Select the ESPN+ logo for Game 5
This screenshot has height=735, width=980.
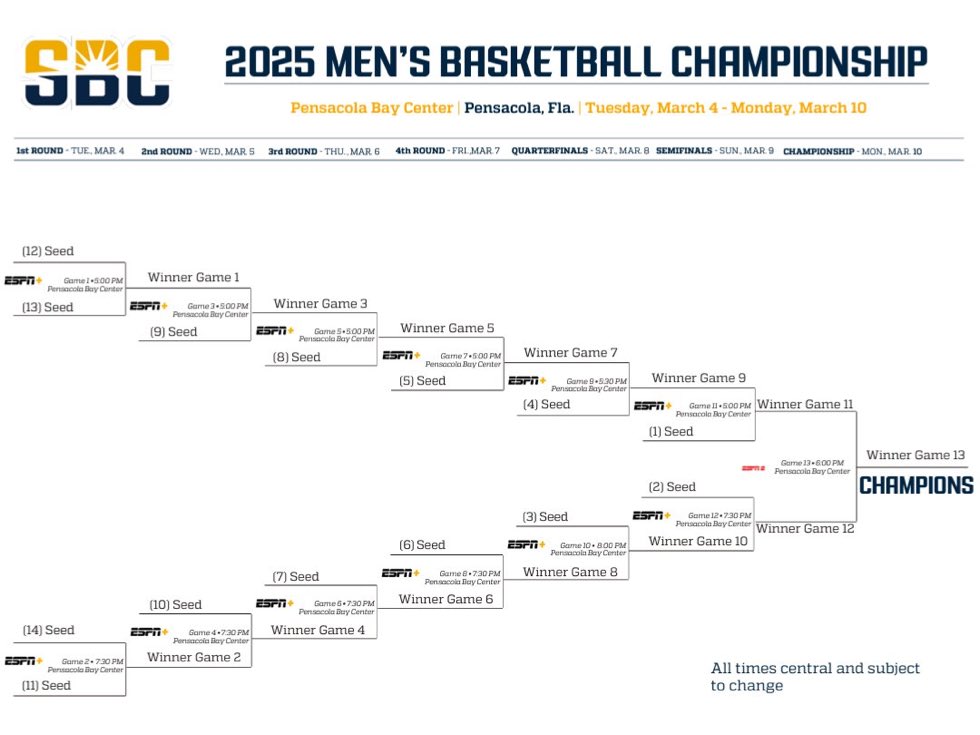(x=275, y=331)
